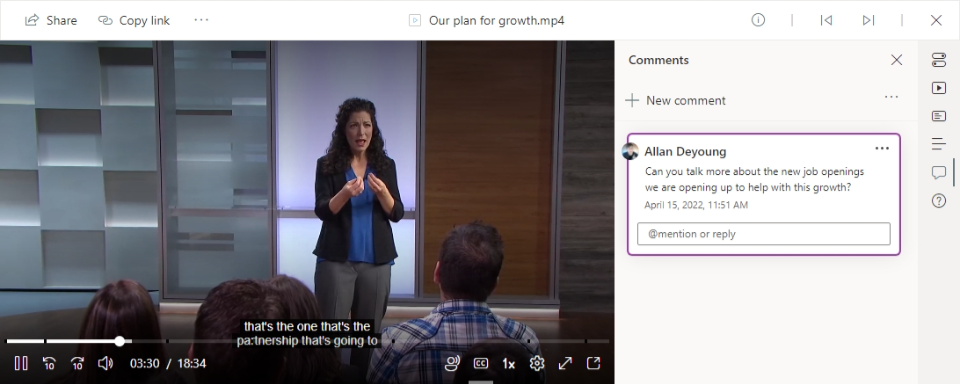The height and width of the screenshot is (384, 960).
Task: Click the video progress bar handle
Action: 119,341
